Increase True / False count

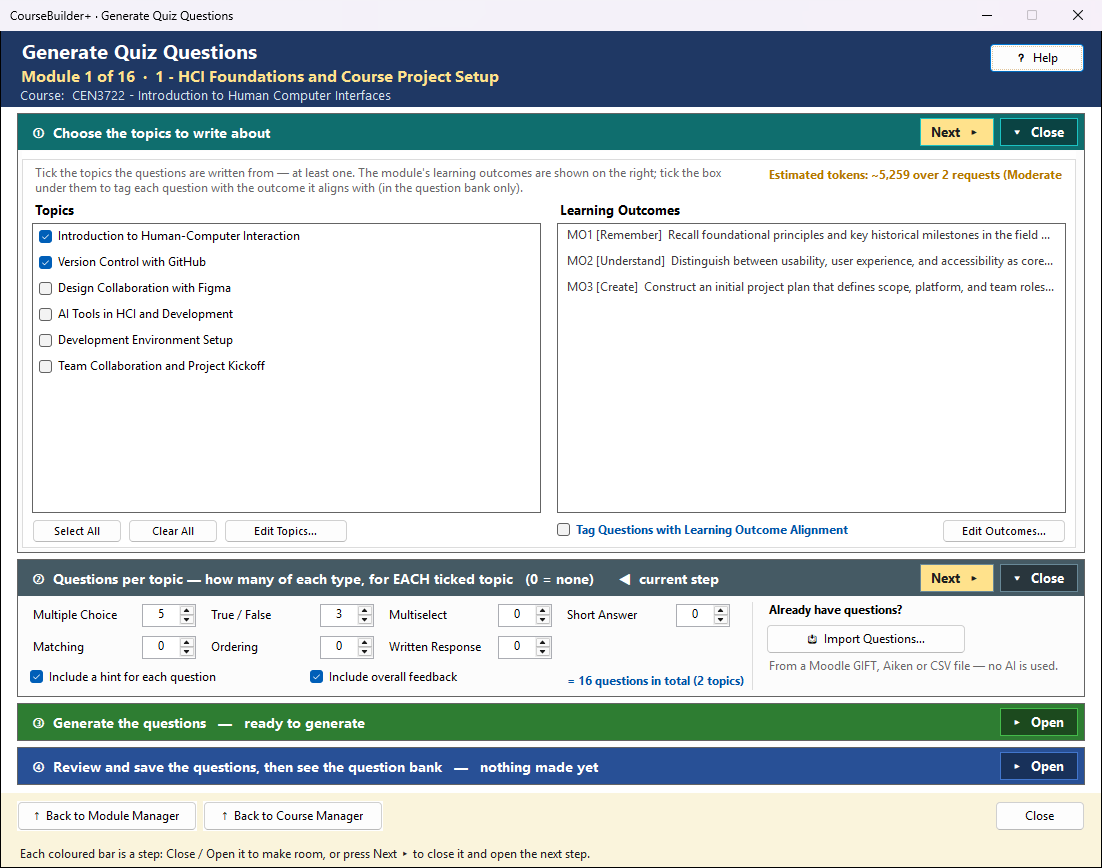(x=365, y=610)
